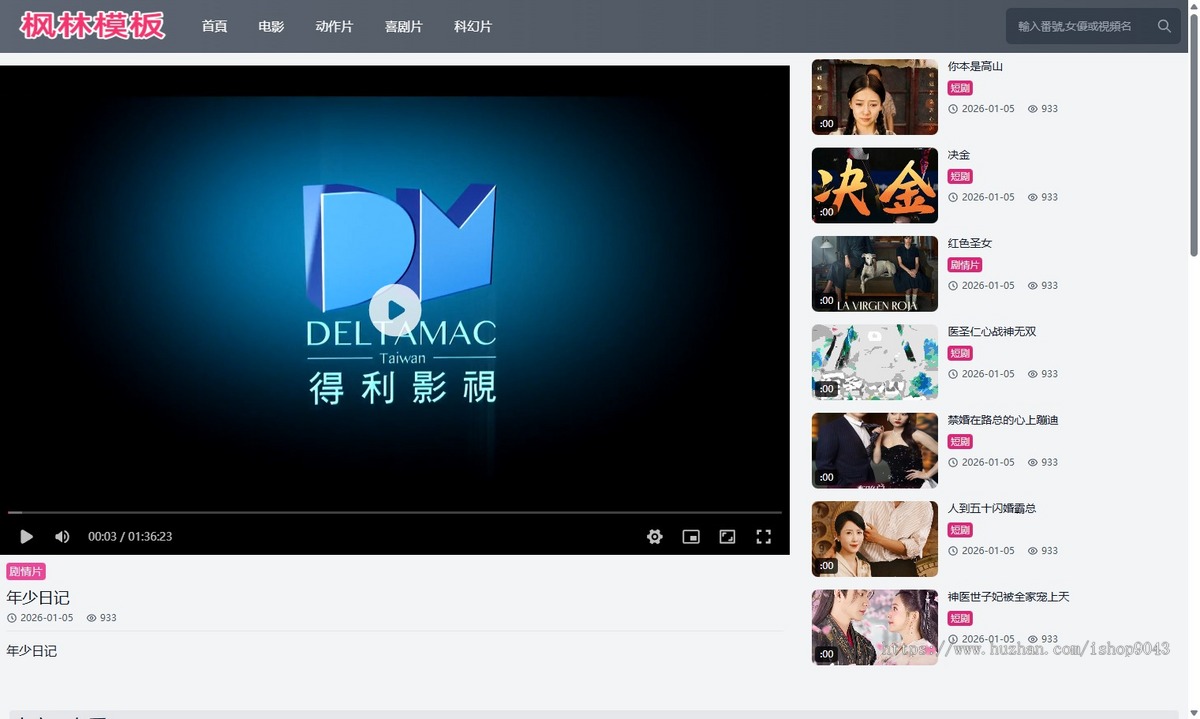
Task: Click clock icon beside 年少日记 date
Action: (12, 618)
